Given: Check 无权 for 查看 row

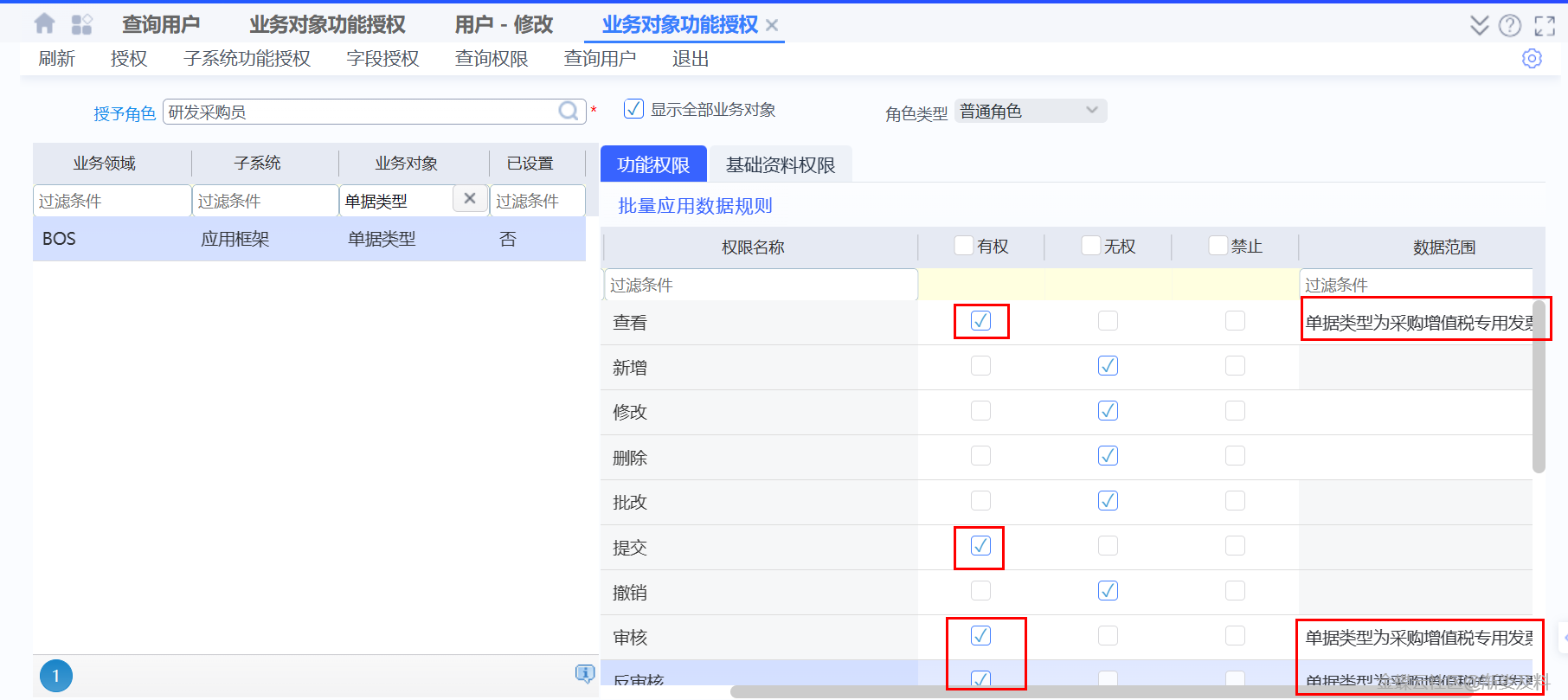Looking at the screenshot, I should [x=1108, y=321].
